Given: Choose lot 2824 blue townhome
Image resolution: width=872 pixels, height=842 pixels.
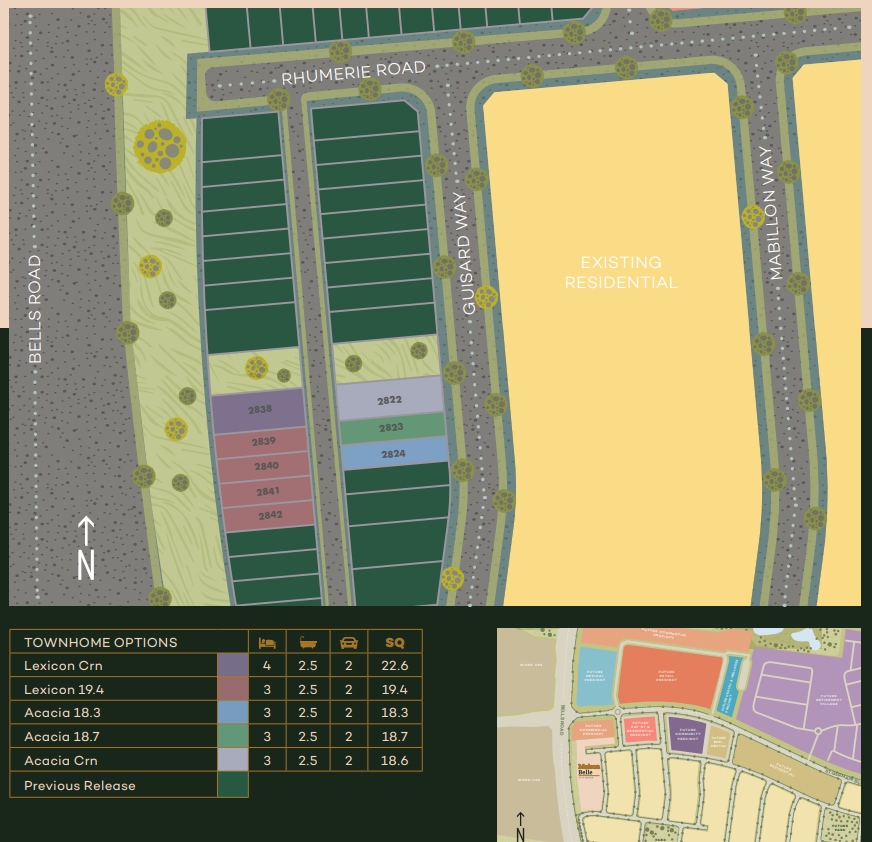Looking at the screenshot, I should (x=393, y=454).
